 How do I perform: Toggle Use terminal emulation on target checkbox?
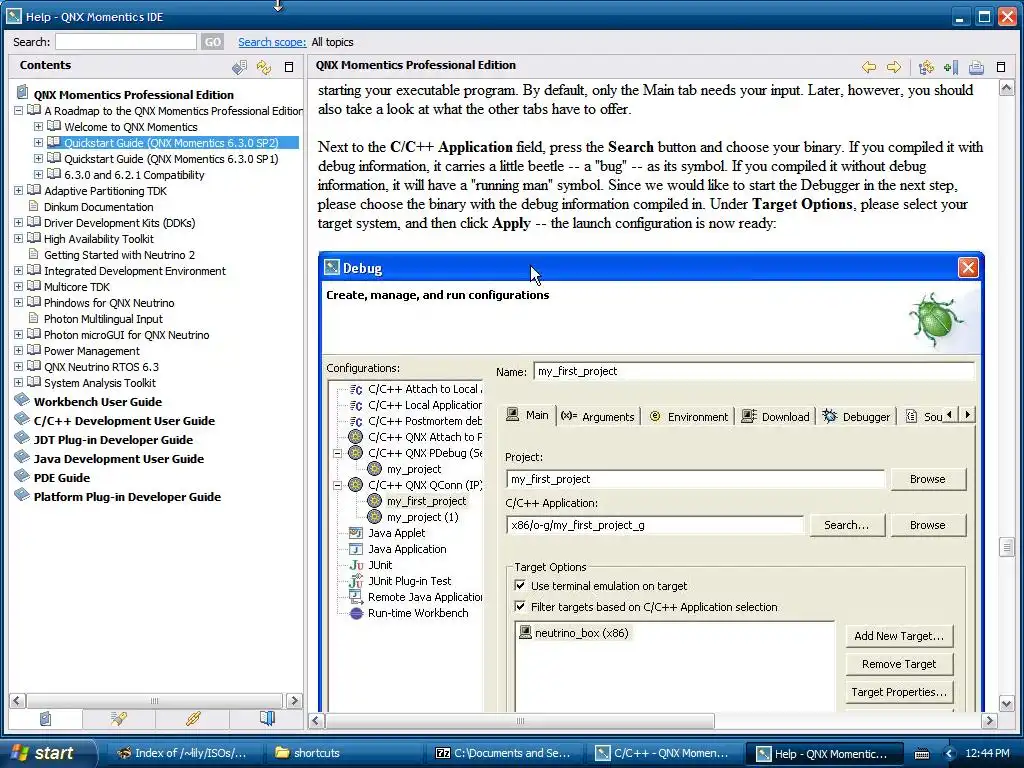(x=520, y=585)
